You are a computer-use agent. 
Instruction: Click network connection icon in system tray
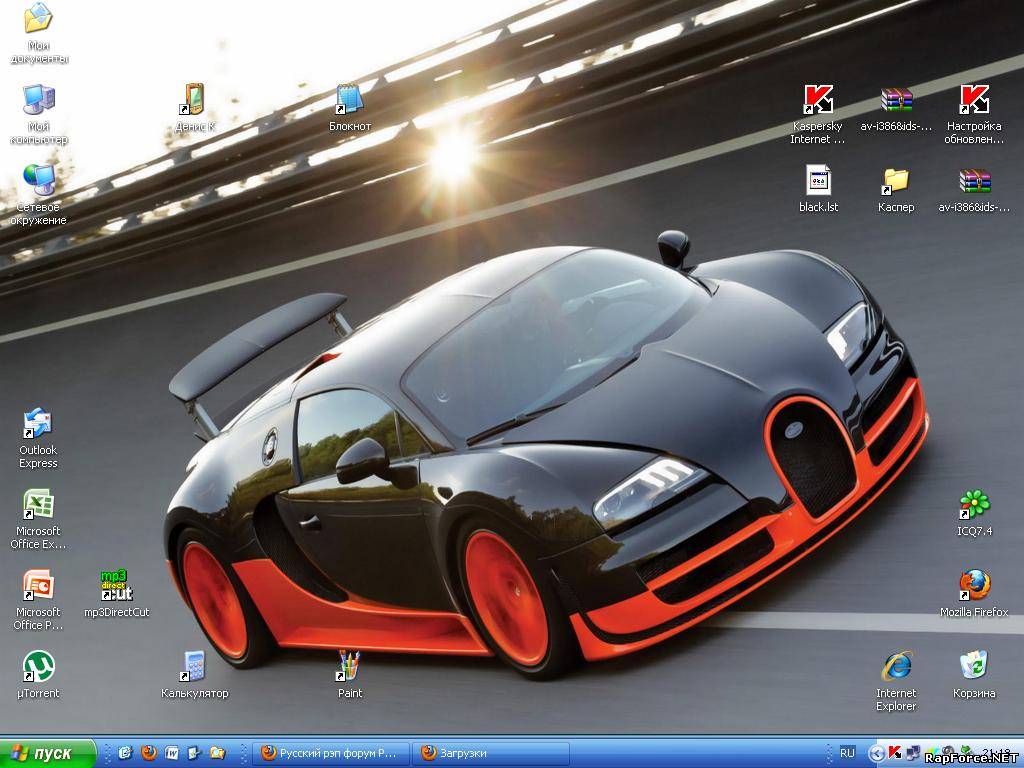click(913, 752)
